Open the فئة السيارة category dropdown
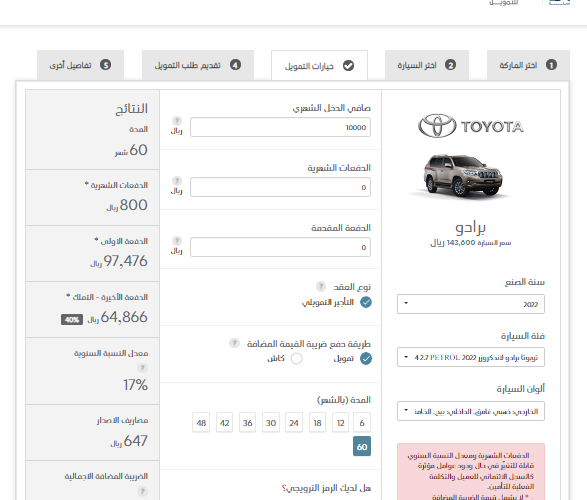The height and width of the screenshot is (500, 587). 471,357
